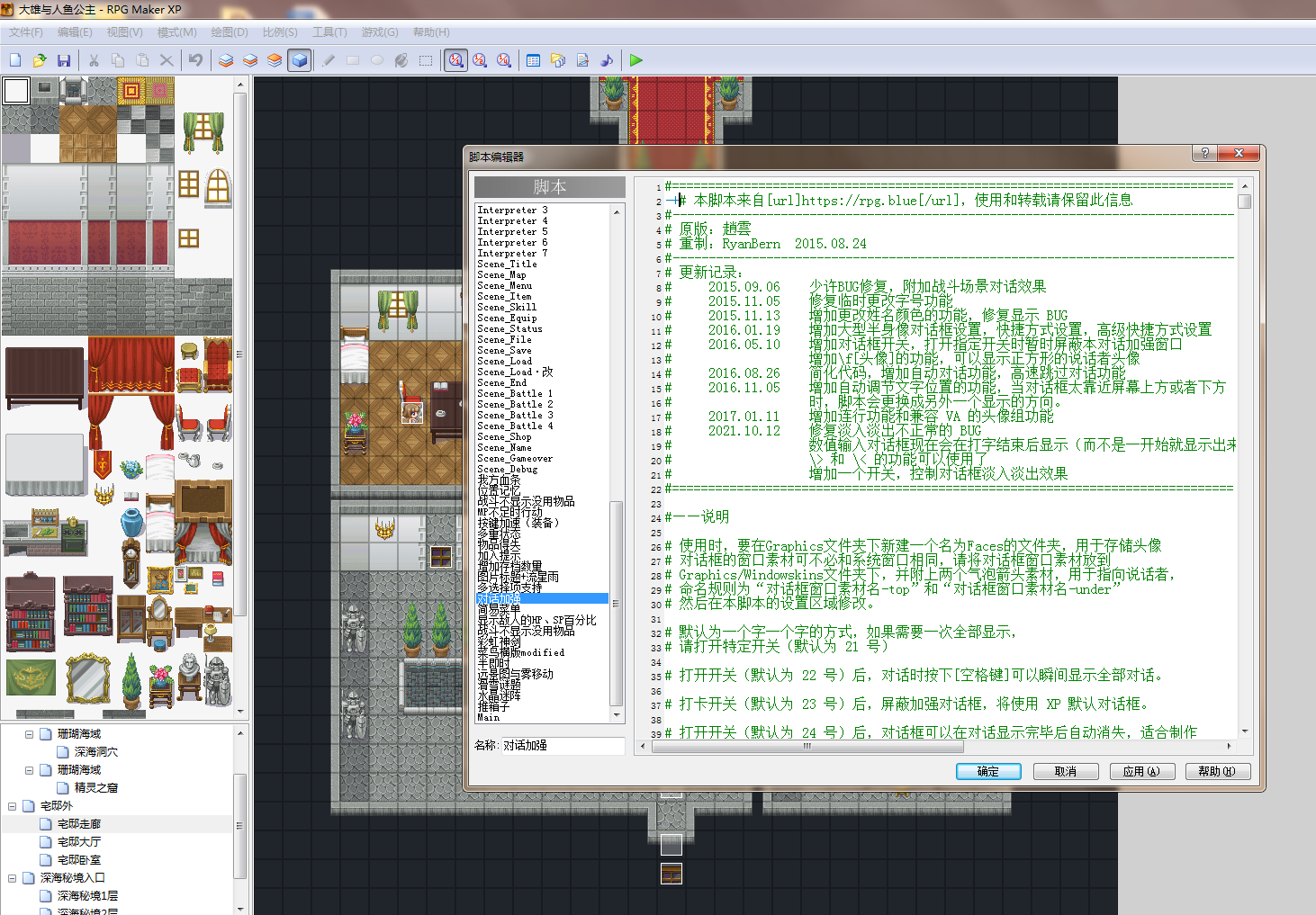Collapse the 宅邸外 tree node
The width and height of the screenshot is (1316, 915).
12,806
